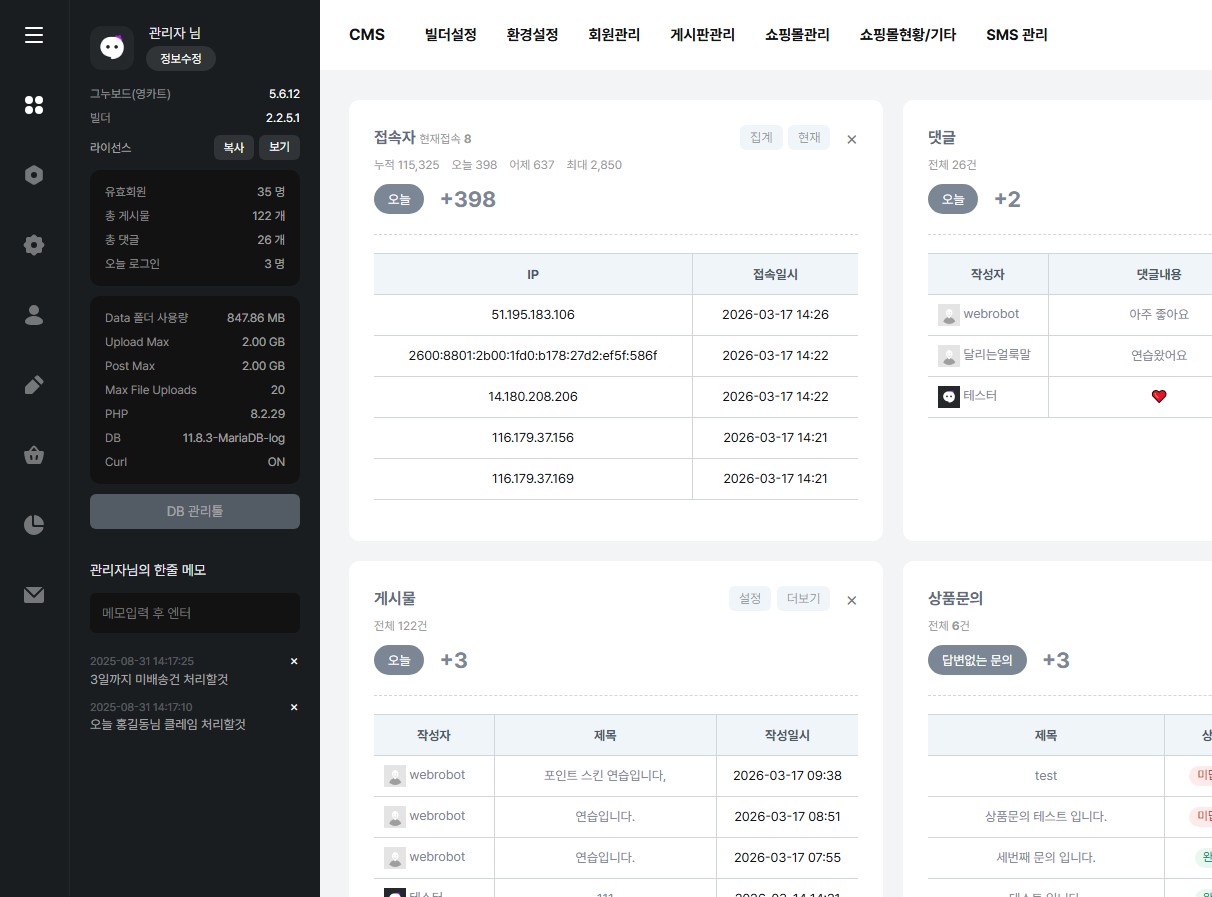Click the DB 관리툴 button
This screenshot has width=1212, height=897.
pos(195,511)
